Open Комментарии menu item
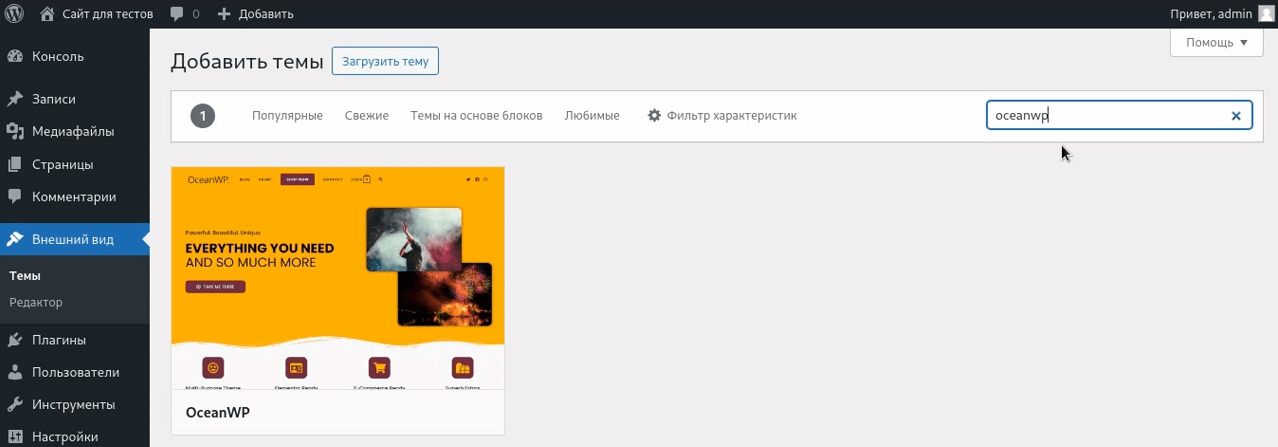1278x447 pixels. pos(75,197)
